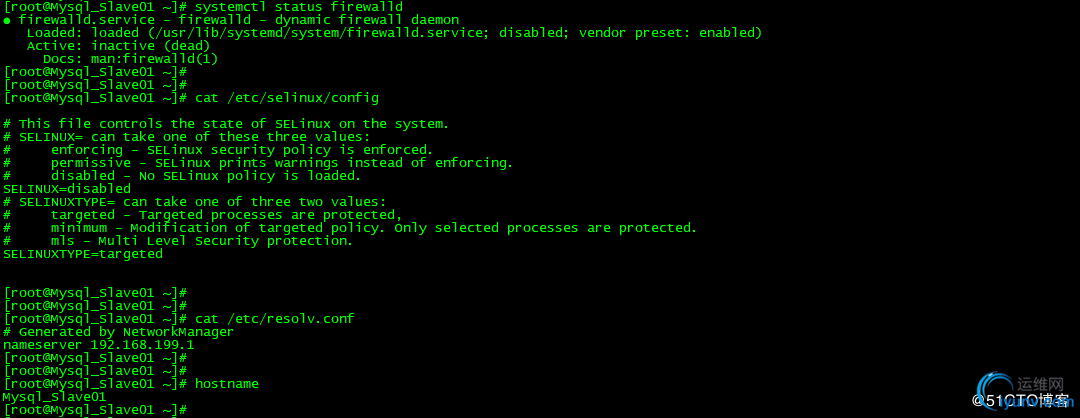Click the '# Generated by NetworkManager' comment
The height and width of the screenshot is (418, 1080).
tap(118, 332)
